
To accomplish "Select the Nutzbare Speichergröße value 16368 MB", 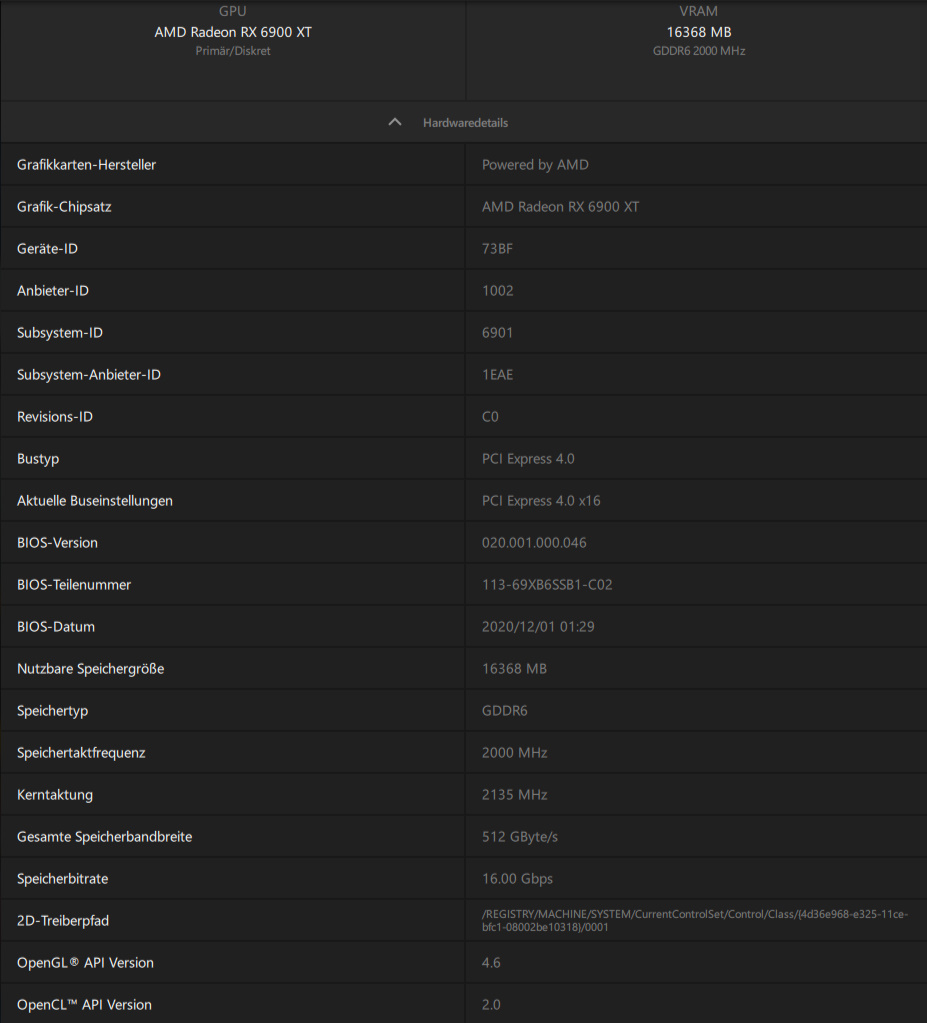I will (514, 669).
